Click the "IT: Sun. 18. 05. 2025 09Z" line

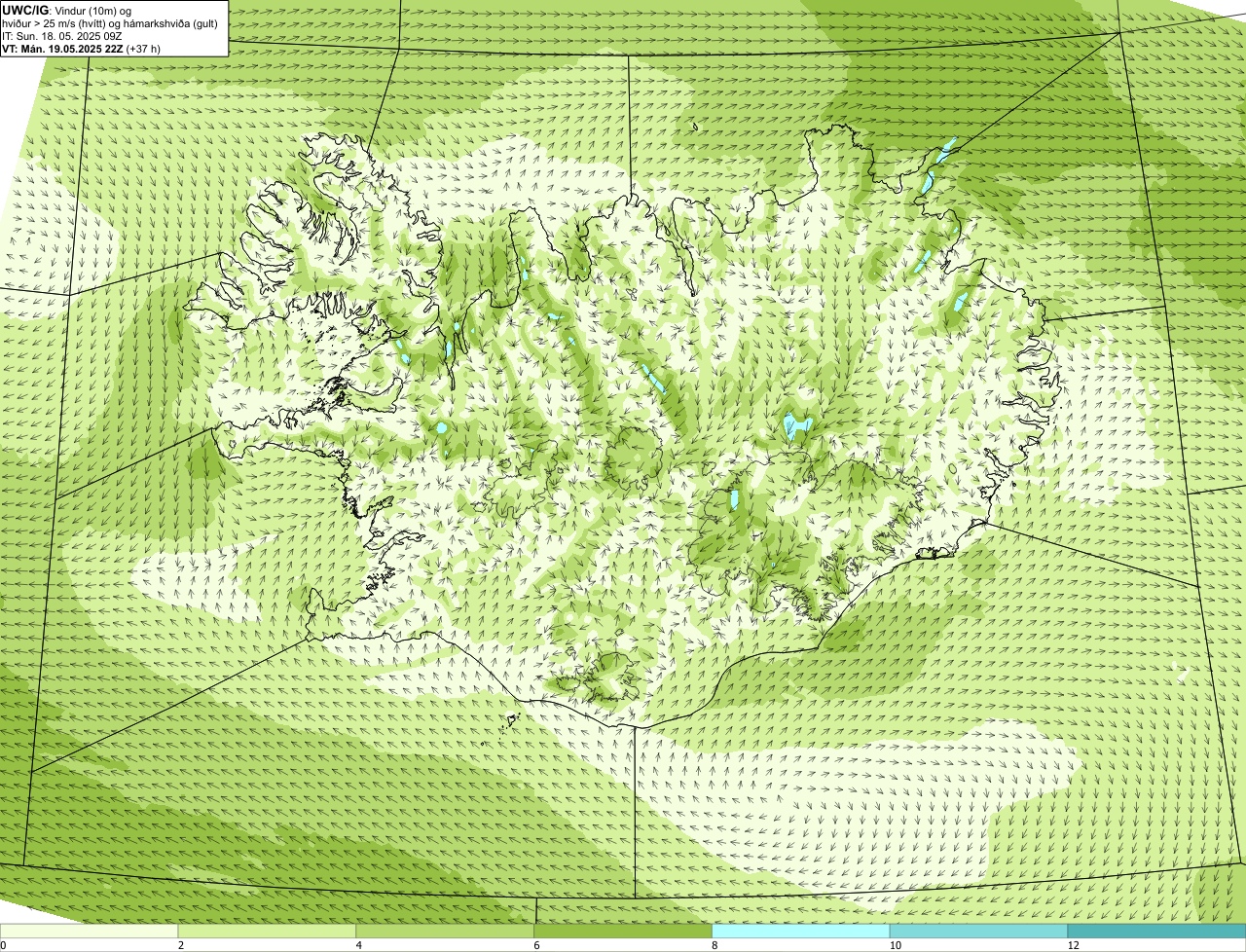click(62, 36)
